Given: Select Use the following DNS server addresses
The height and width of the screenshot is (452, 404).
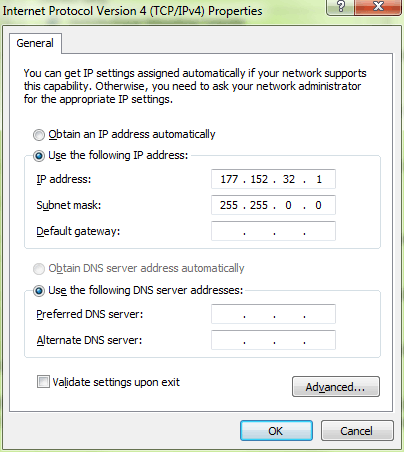Looking at the screenshot, I should click(x=39, y=291).
